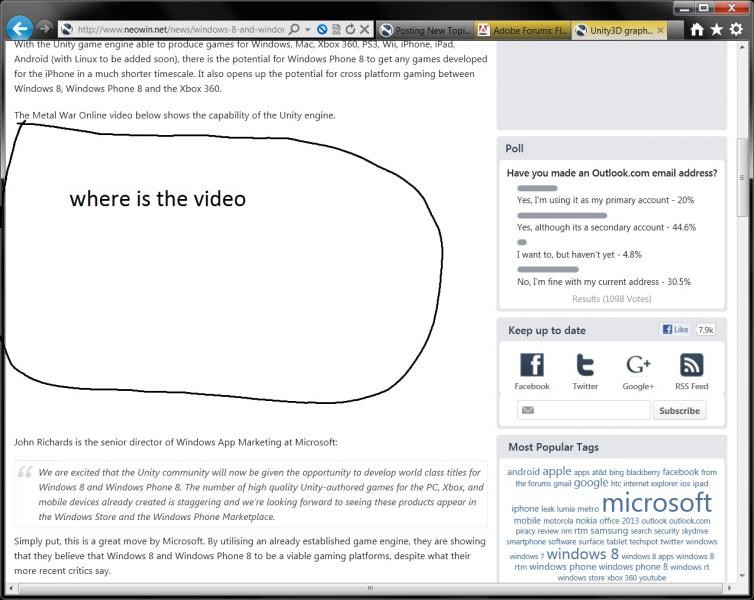Click the 'Metal War Online video below' sentence
This screenshot has height=600, width=754.
[175, 115]
